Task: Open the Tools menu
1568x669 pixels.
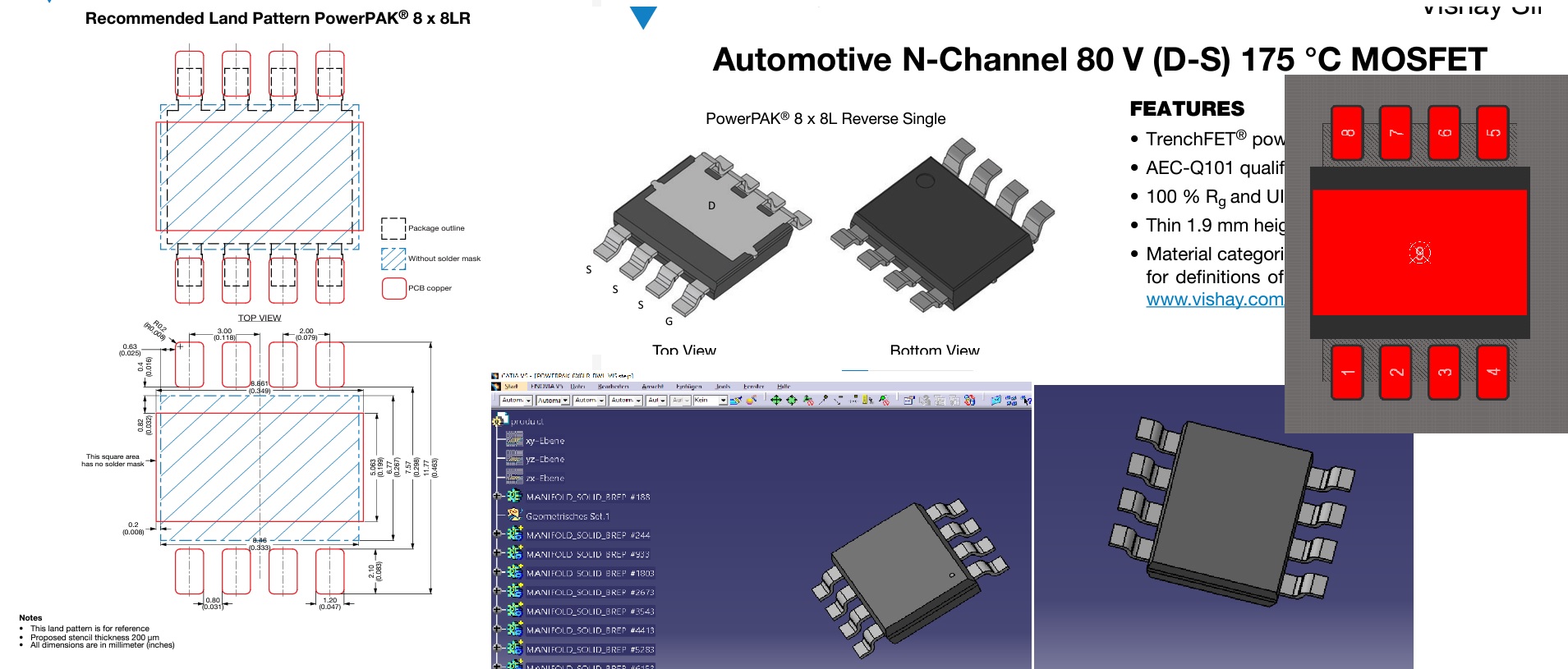Action: (x=723, y=386)
